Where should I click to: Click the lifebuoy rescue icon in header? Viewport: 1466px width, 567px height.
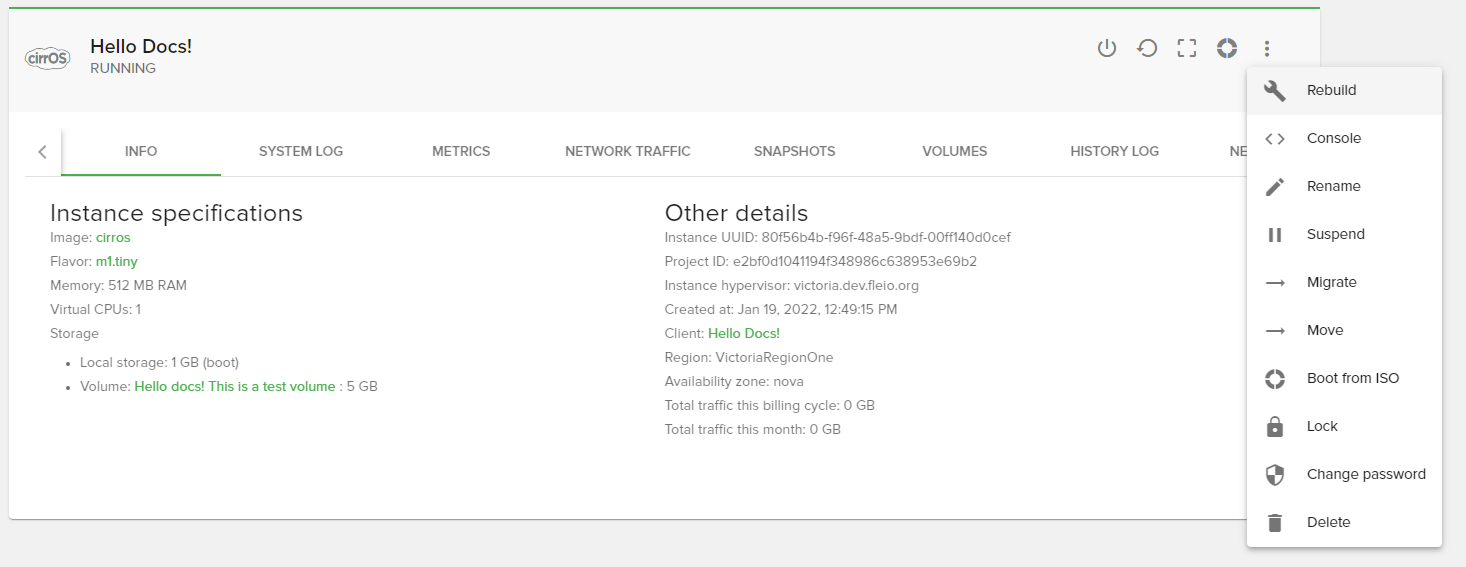1227,48
